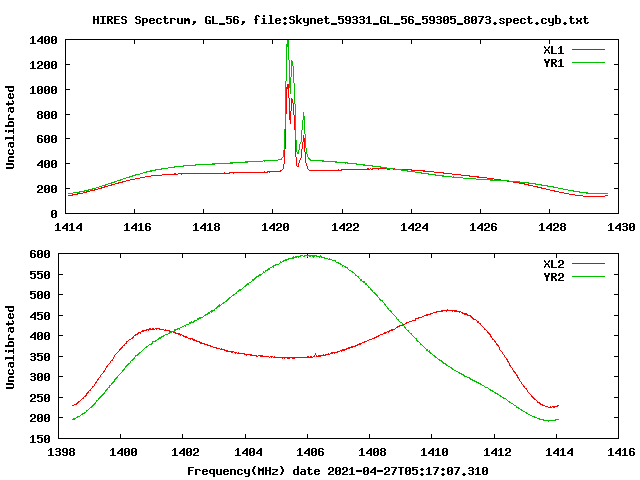Click the XL1 legend label
The height and width of the screenshot is (480, 640).
point(553,50)
